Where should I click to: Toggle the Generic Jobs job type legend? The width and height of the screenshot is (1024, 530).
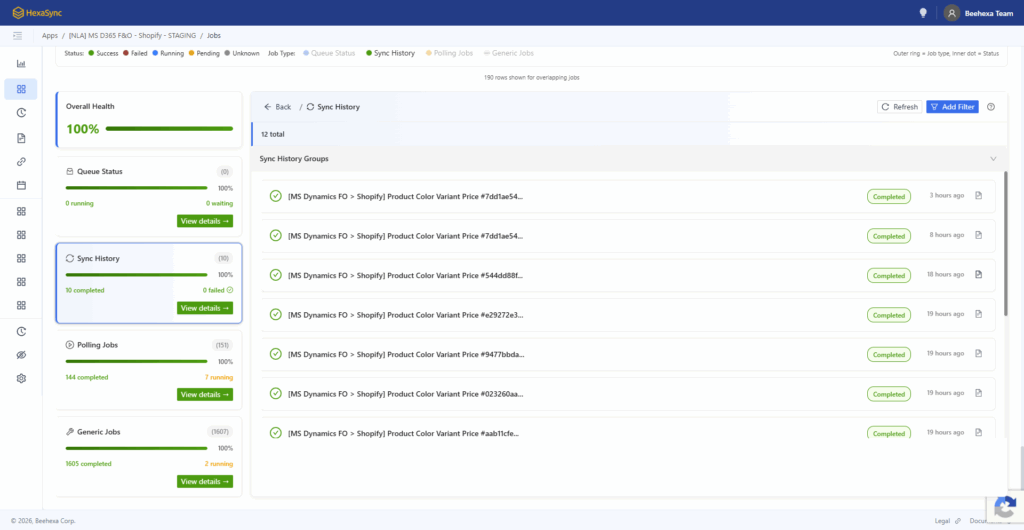click(x=508, y=53)
